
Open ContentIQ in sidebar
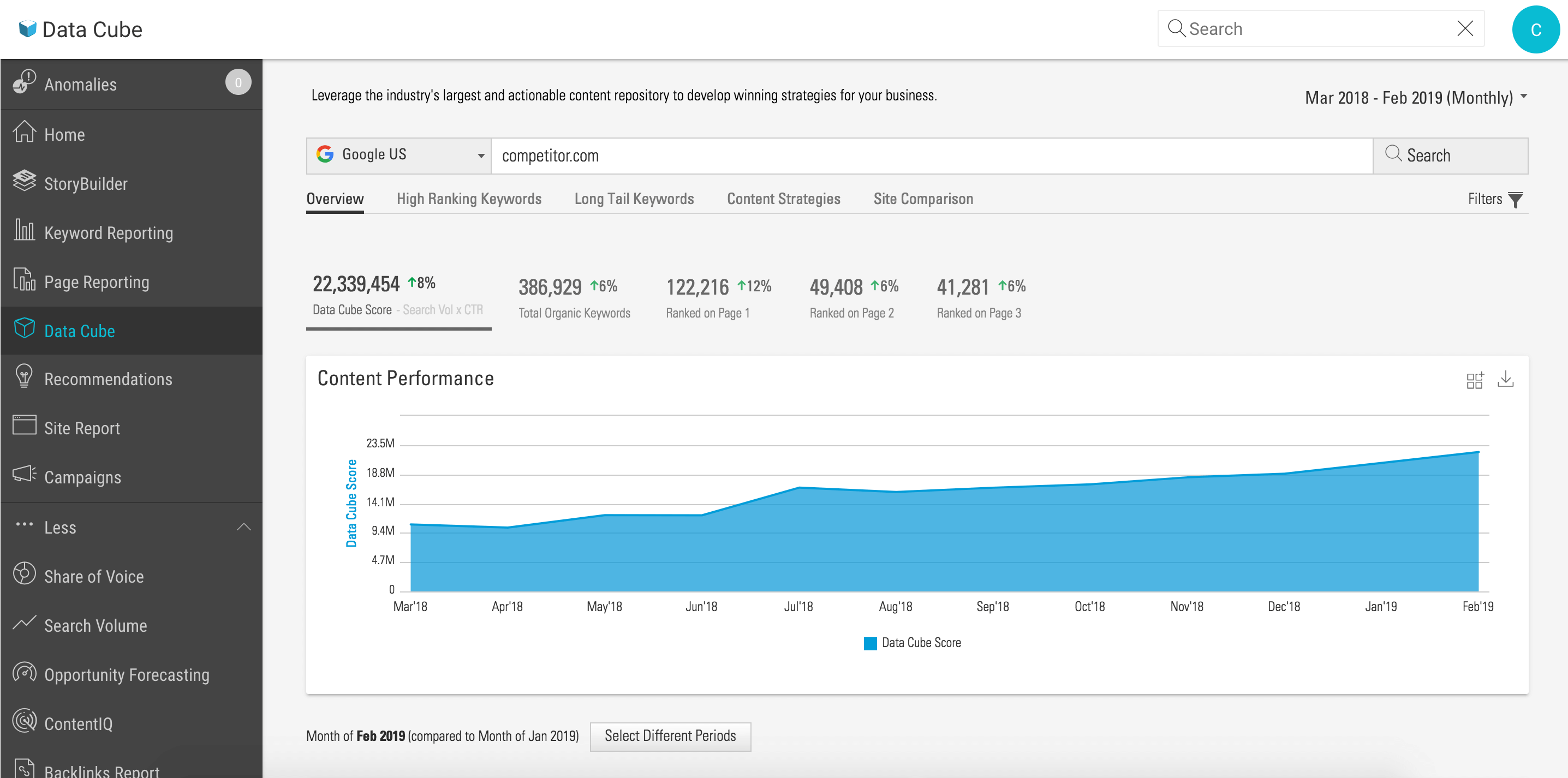point(132,723)
